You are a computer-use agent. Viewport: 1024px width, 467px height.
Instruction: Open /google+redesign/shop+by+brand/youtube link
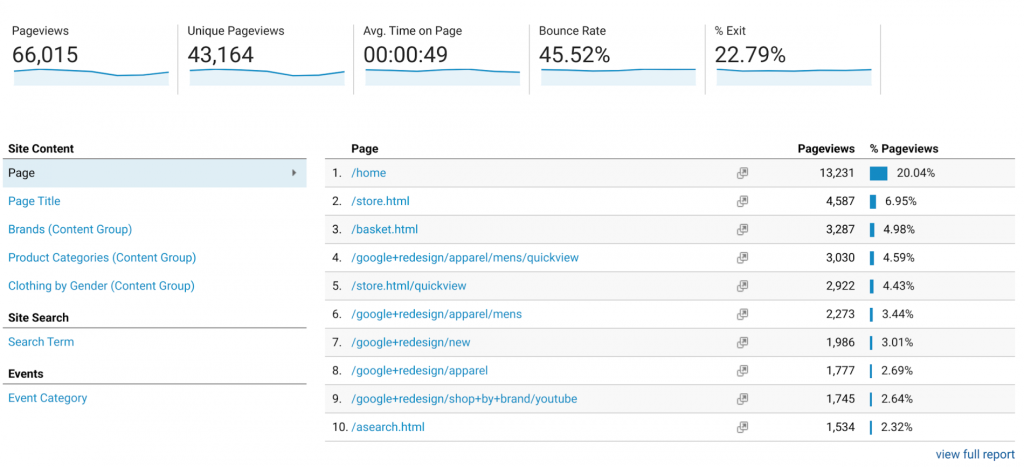pos(464,398)
